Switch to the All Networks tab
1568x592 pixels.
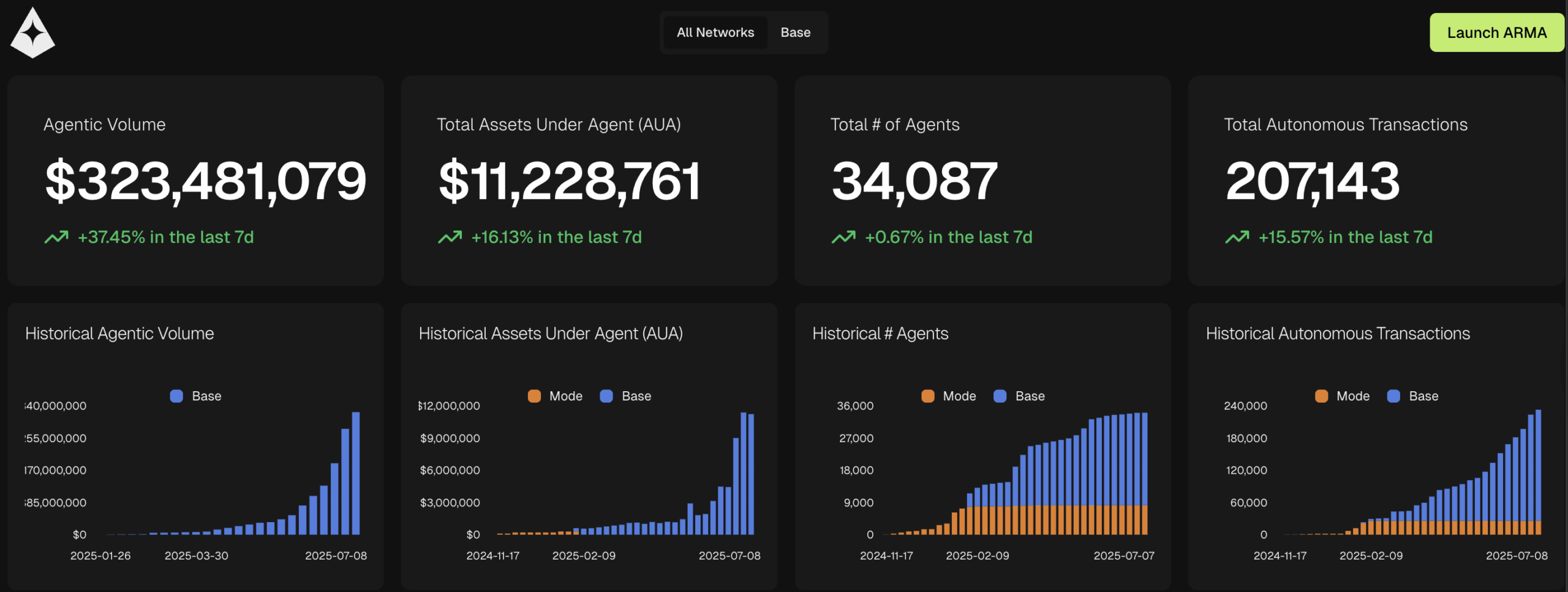pos(715,32)
